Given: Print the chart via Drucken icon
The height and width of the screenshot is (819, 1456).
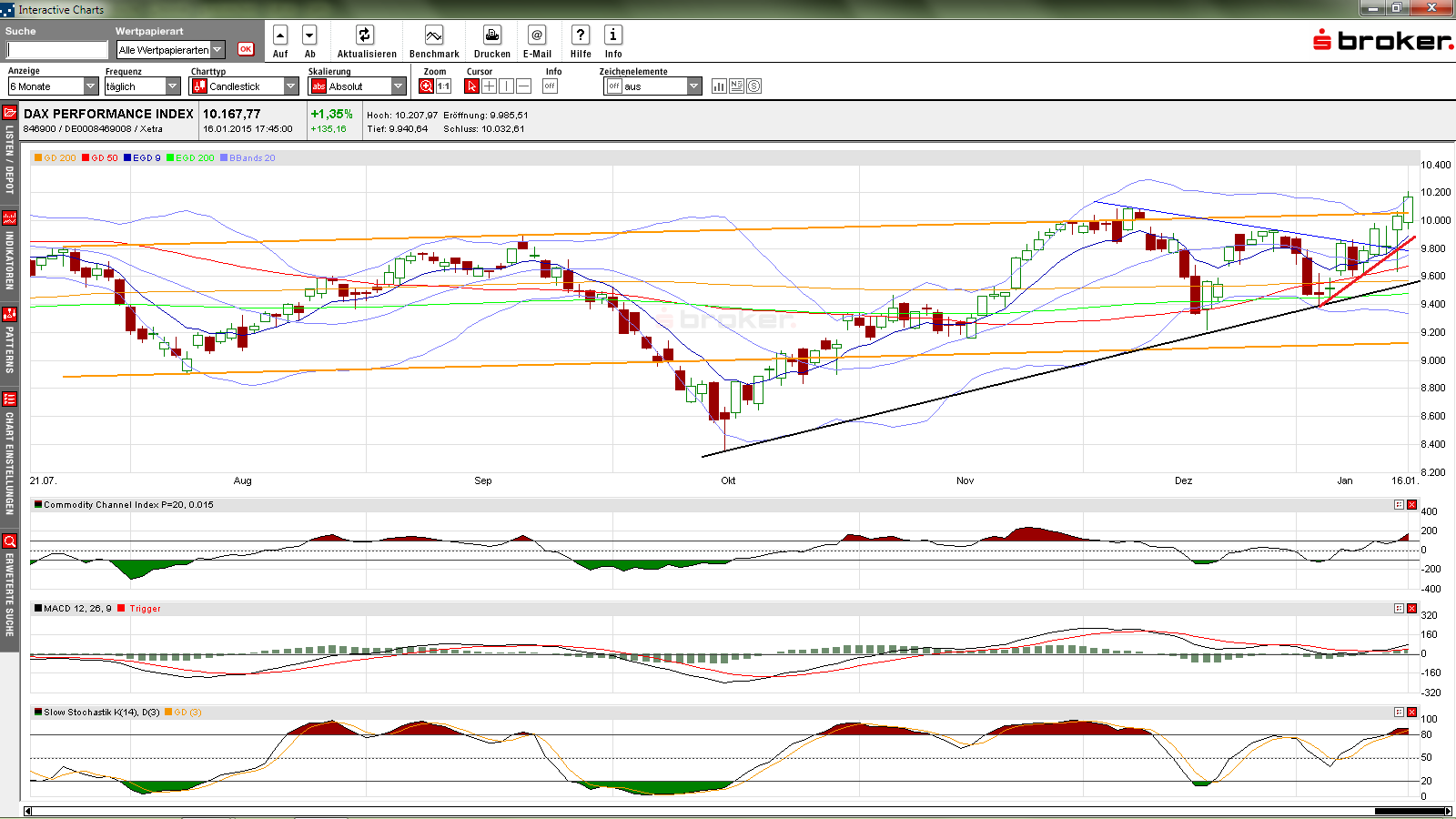Looking at the screenshot, I should [491, 35].
